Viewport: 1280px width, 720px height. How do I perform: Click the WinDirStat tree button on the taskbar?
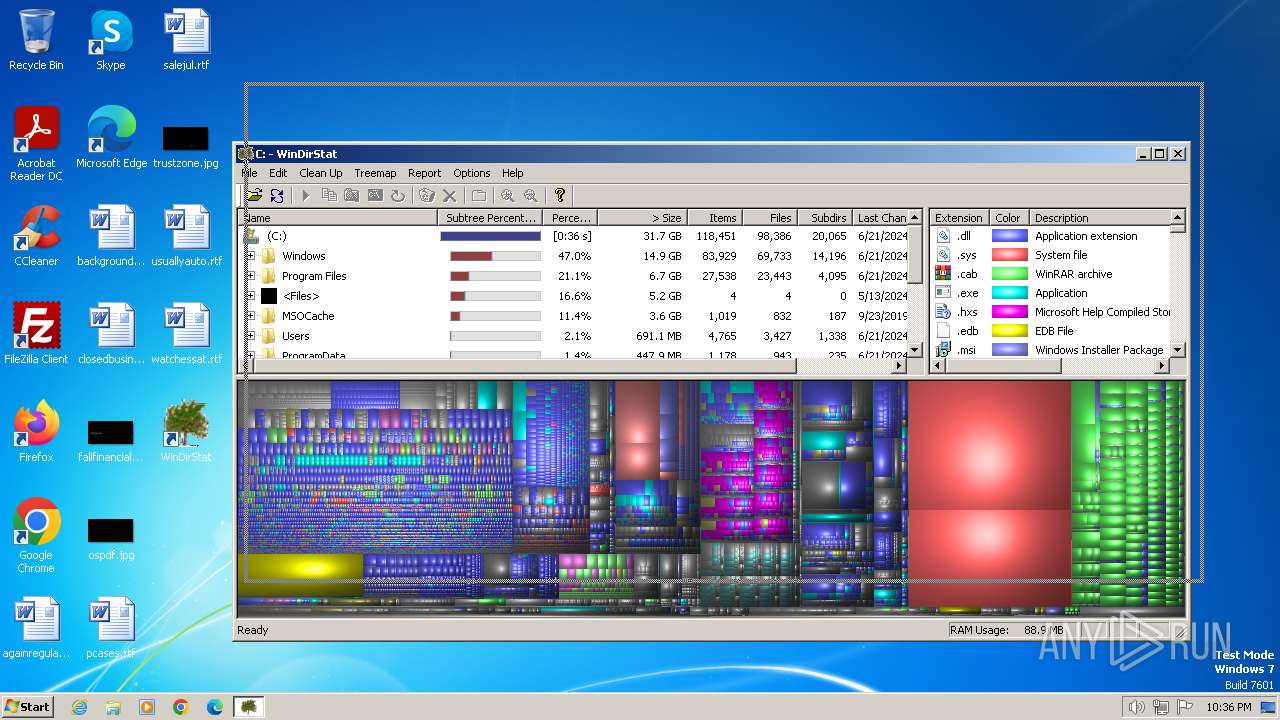pyautogui.click(x=248, y=707)
